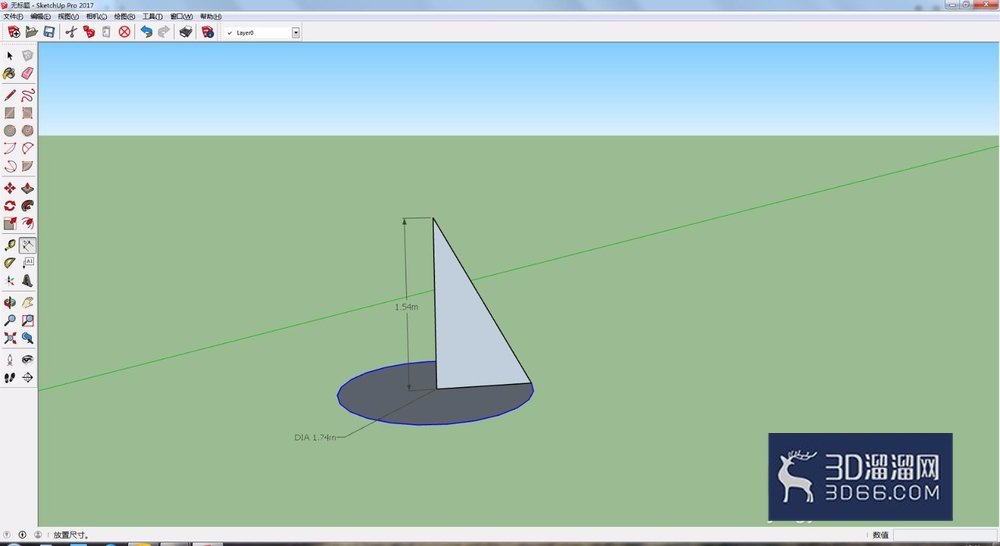
Task: Choose the Rectangle tool
Action: pyautogui.click(x=10, y=113)
